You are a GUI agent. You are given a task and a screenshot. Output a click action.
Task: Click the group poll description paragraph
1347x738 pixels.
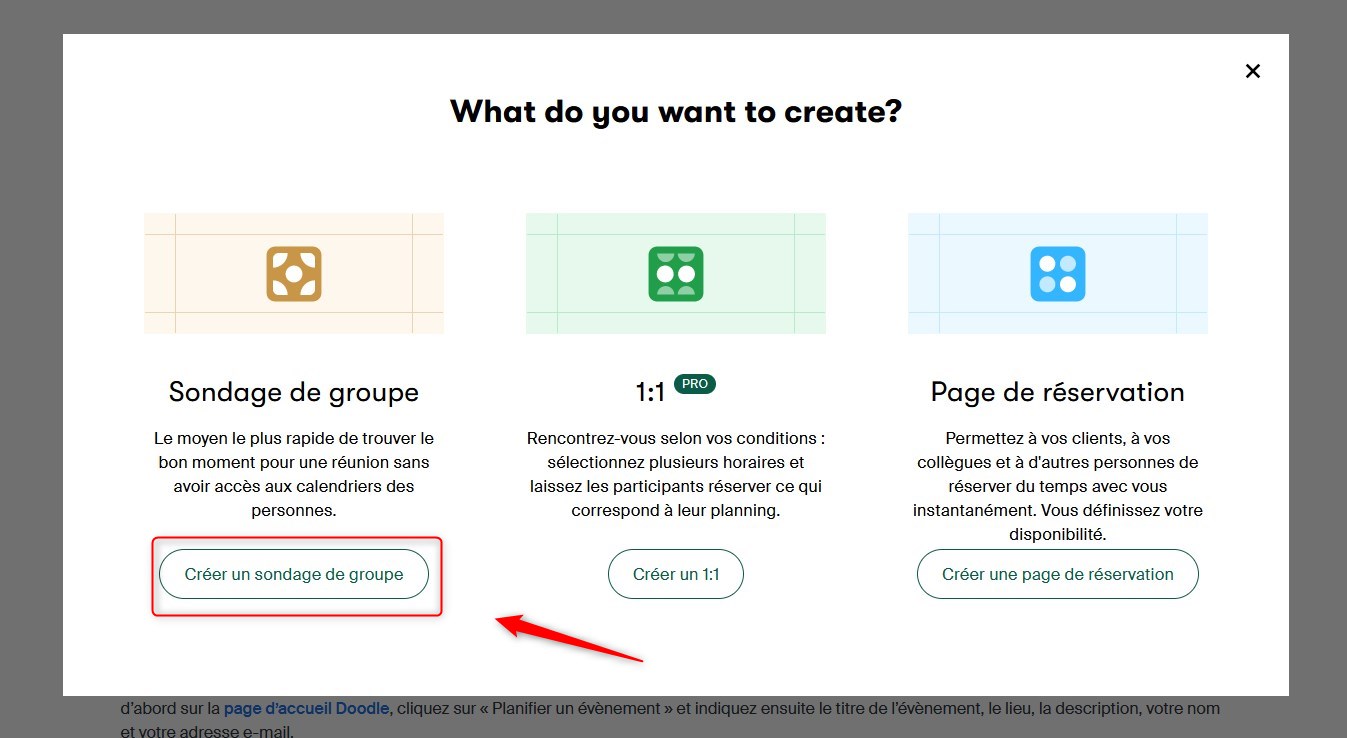[x=294, y=474]
